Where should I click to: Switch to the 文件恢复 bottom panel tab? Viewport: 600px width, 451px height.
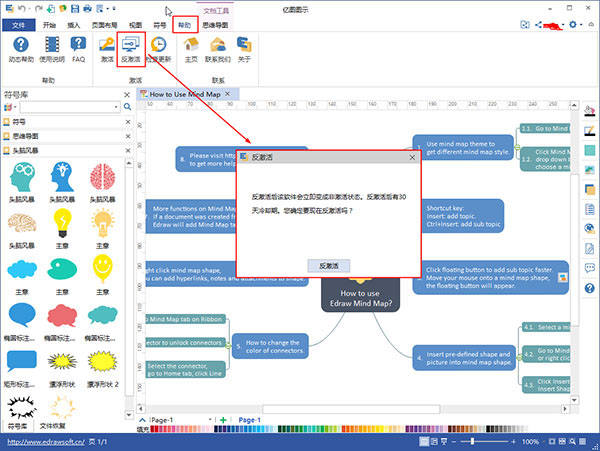click(52, 426)
